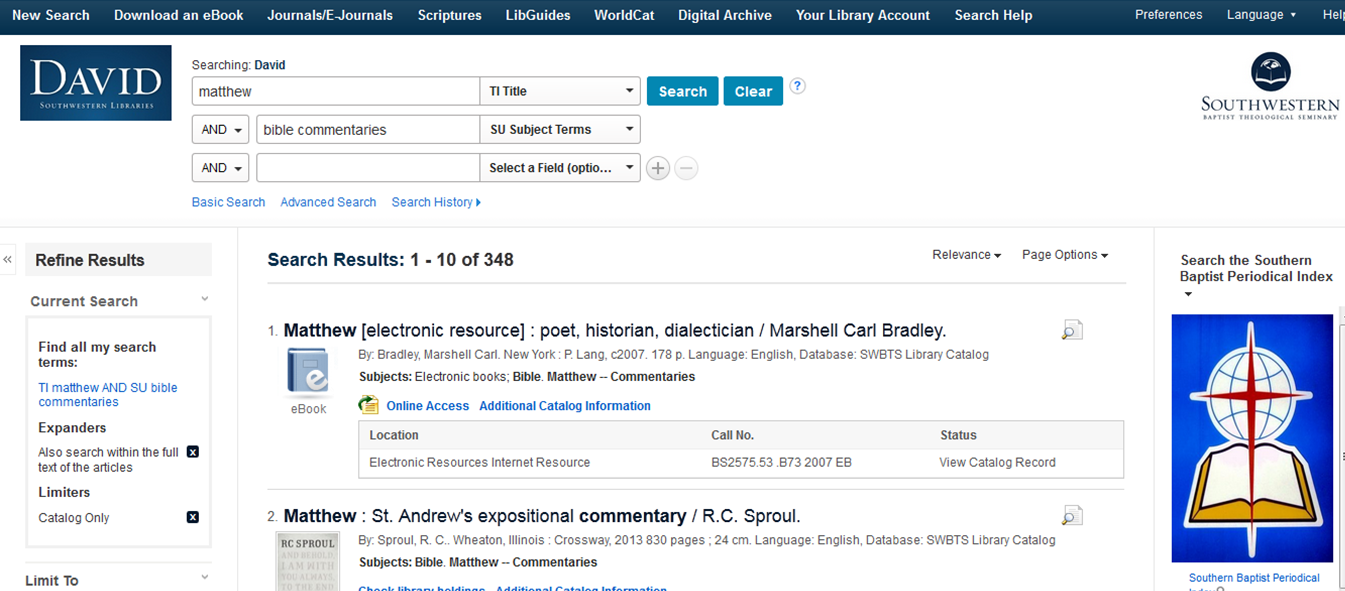This screenshot has height=591, width=1345.
Task: Open the Relevance sort dropdown
Action: point(966,255)
